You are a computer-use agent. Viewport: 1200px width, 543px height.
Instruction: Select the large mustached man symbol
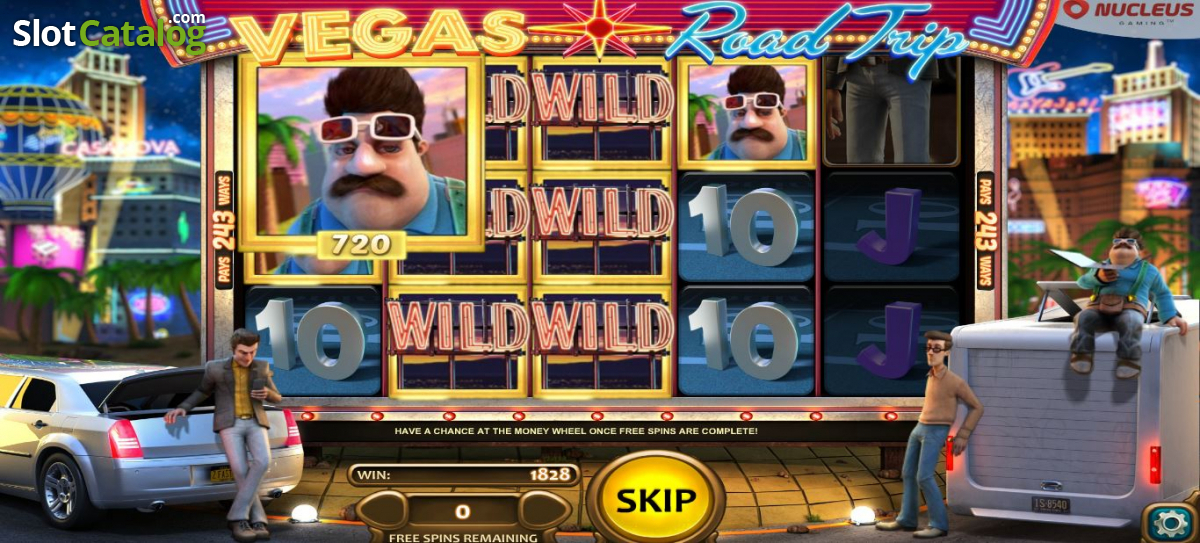tap(362, 153)
